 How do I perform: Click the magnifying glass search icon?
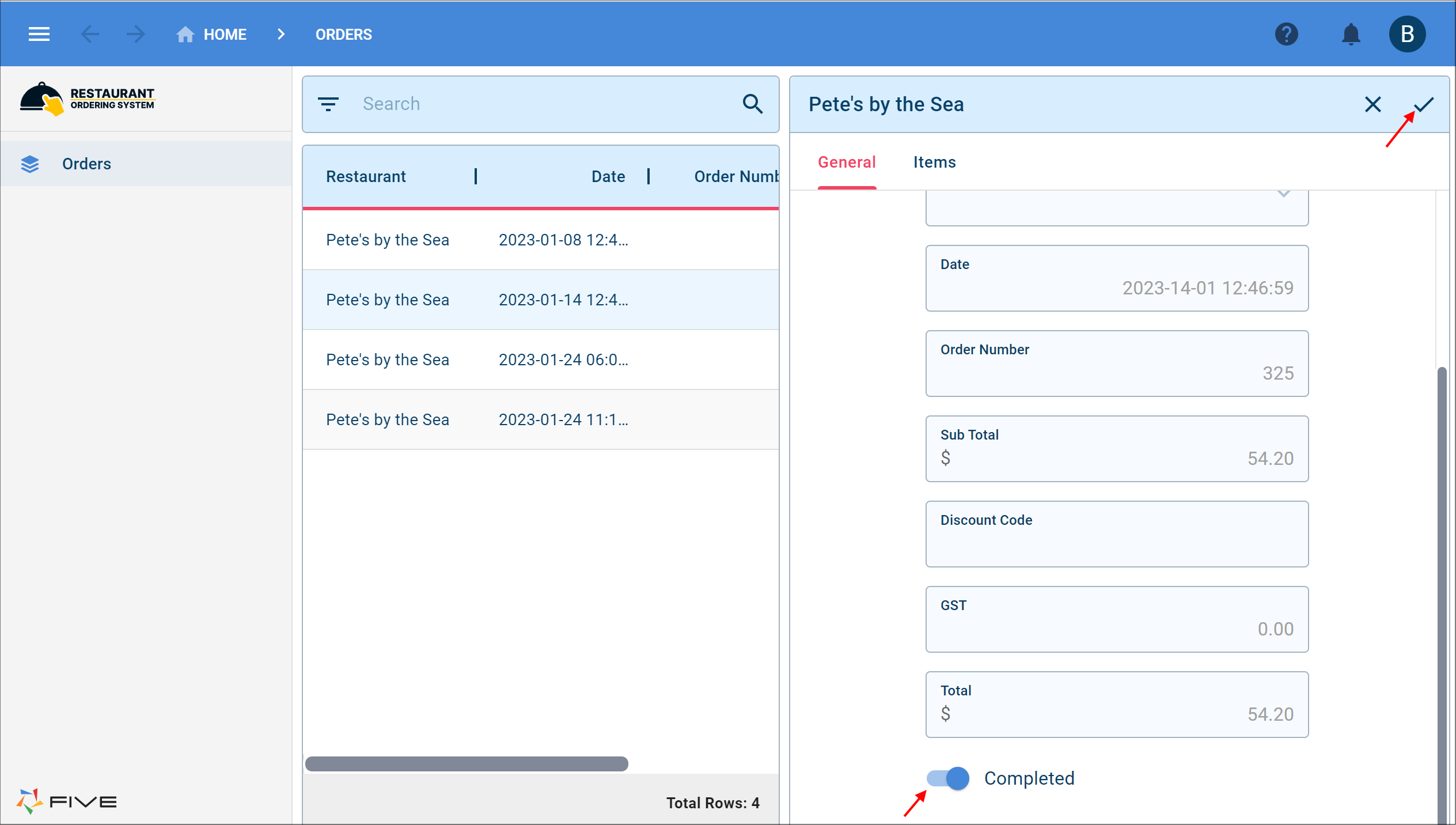coord(752,104)
